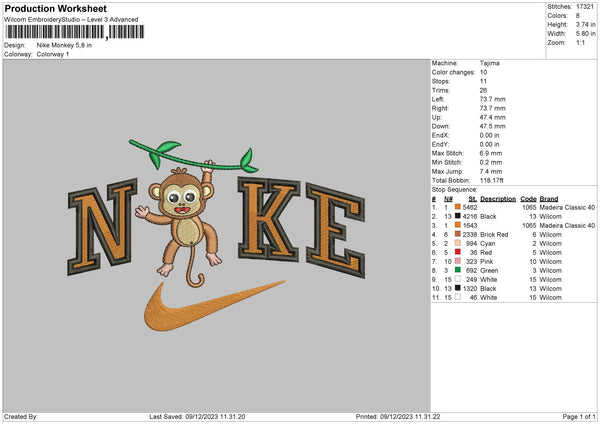
Task: Click the Green description in row 8
Action: 489,270
